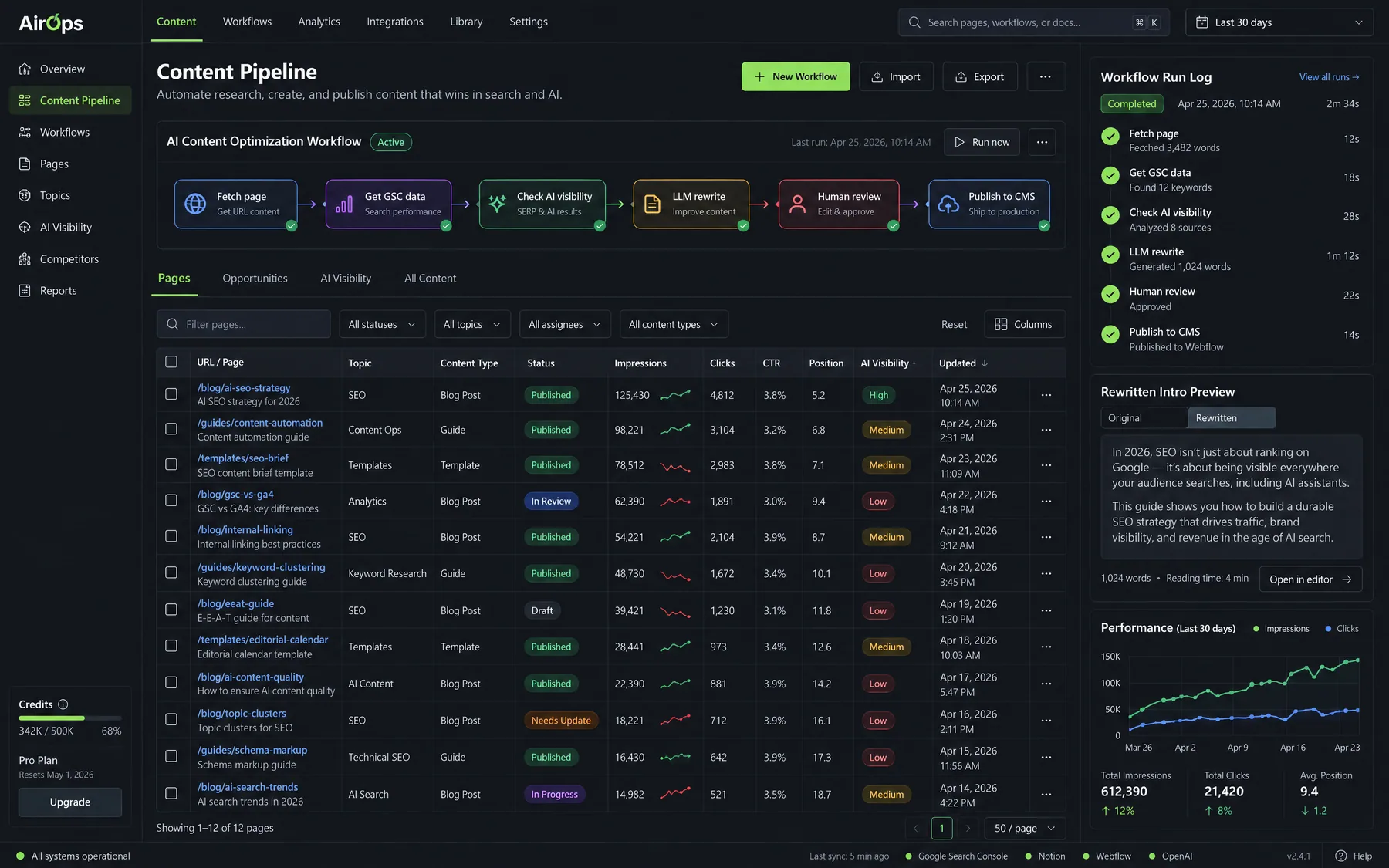Click the Run now button
1389x868 pixels.
point(982,142)
